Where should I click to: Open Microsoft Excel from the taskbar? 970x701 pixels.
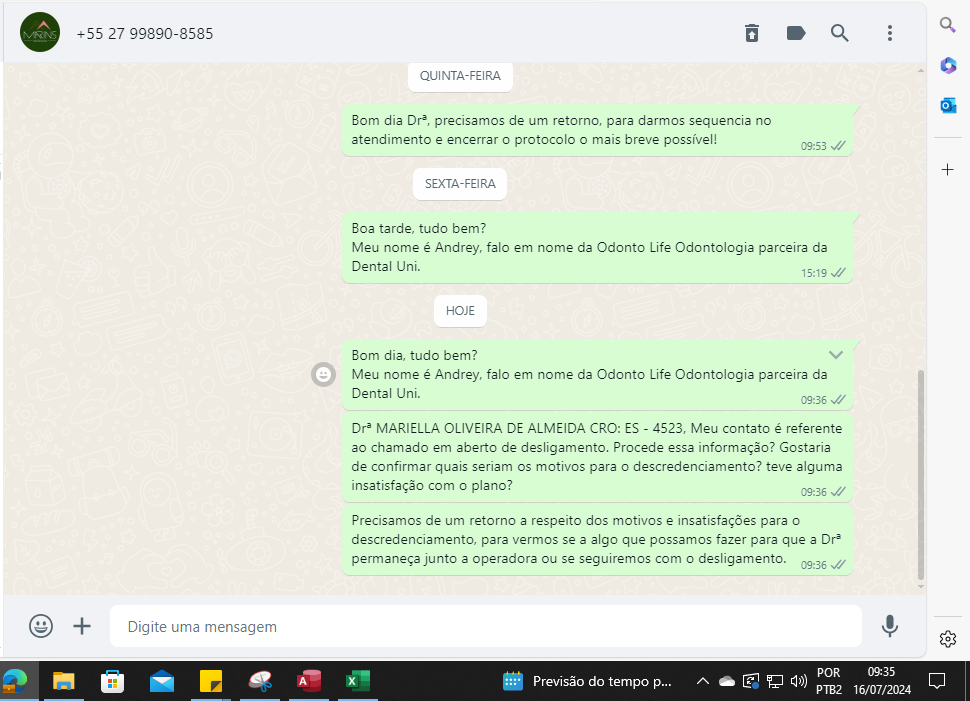click(358, 681)
